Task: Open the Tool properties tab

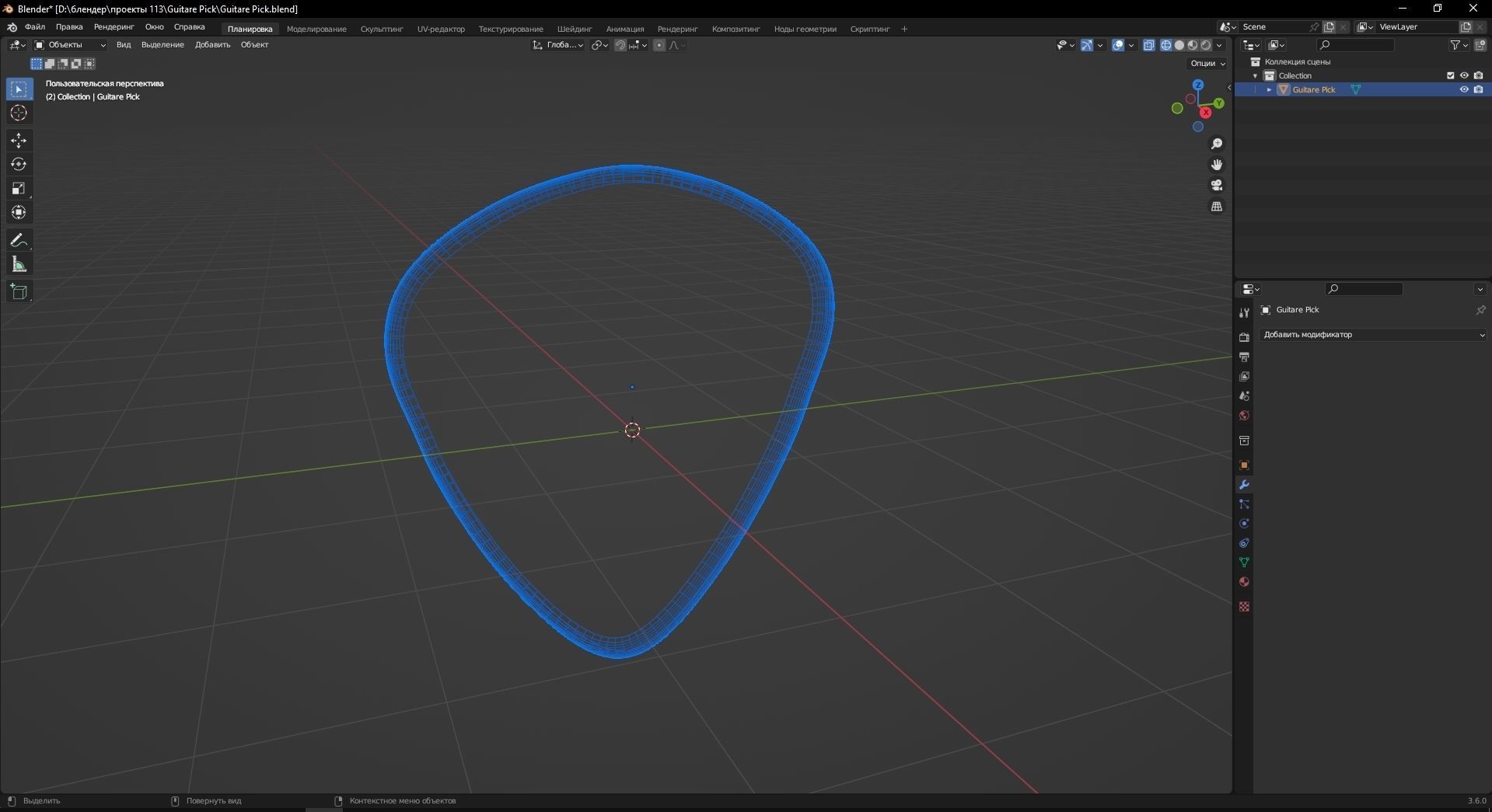Action: 1244,312
